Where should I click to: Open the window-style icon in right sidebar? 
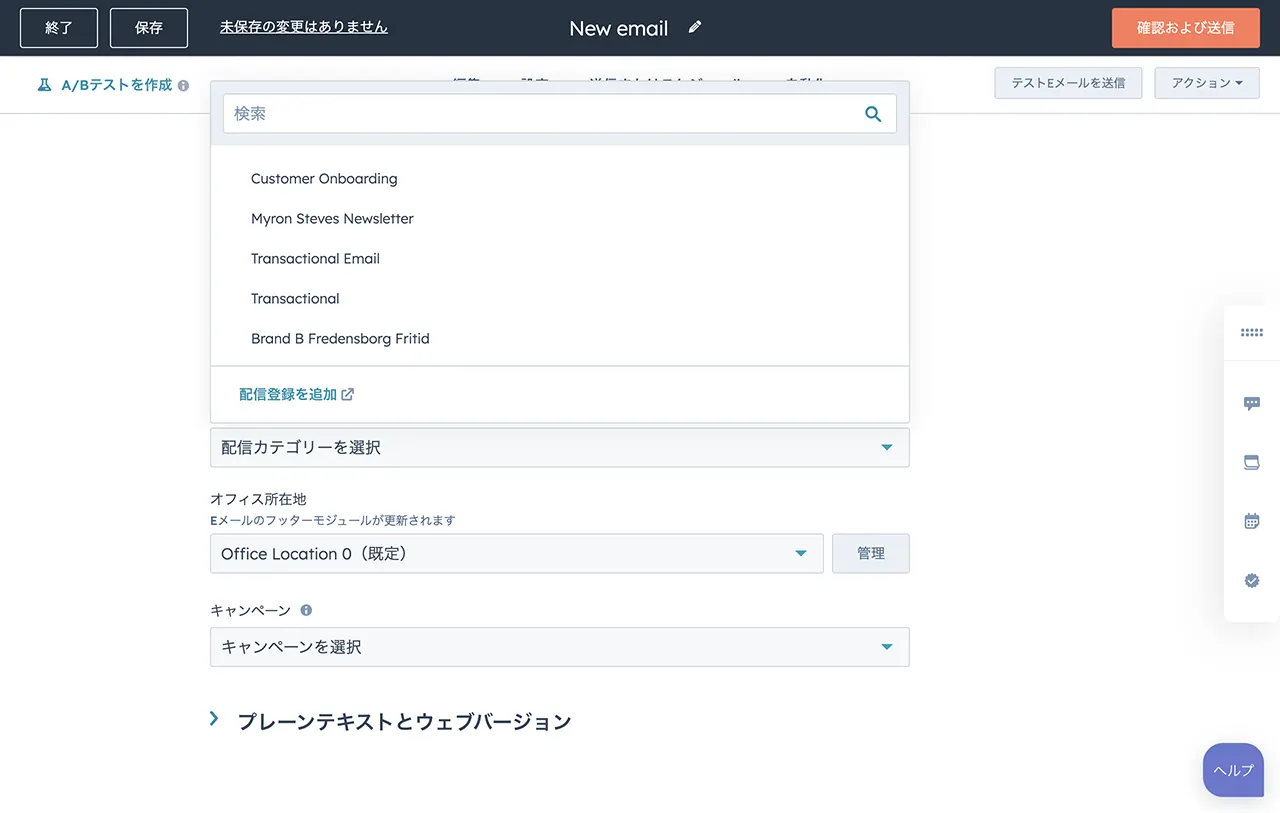point(1251,462)
